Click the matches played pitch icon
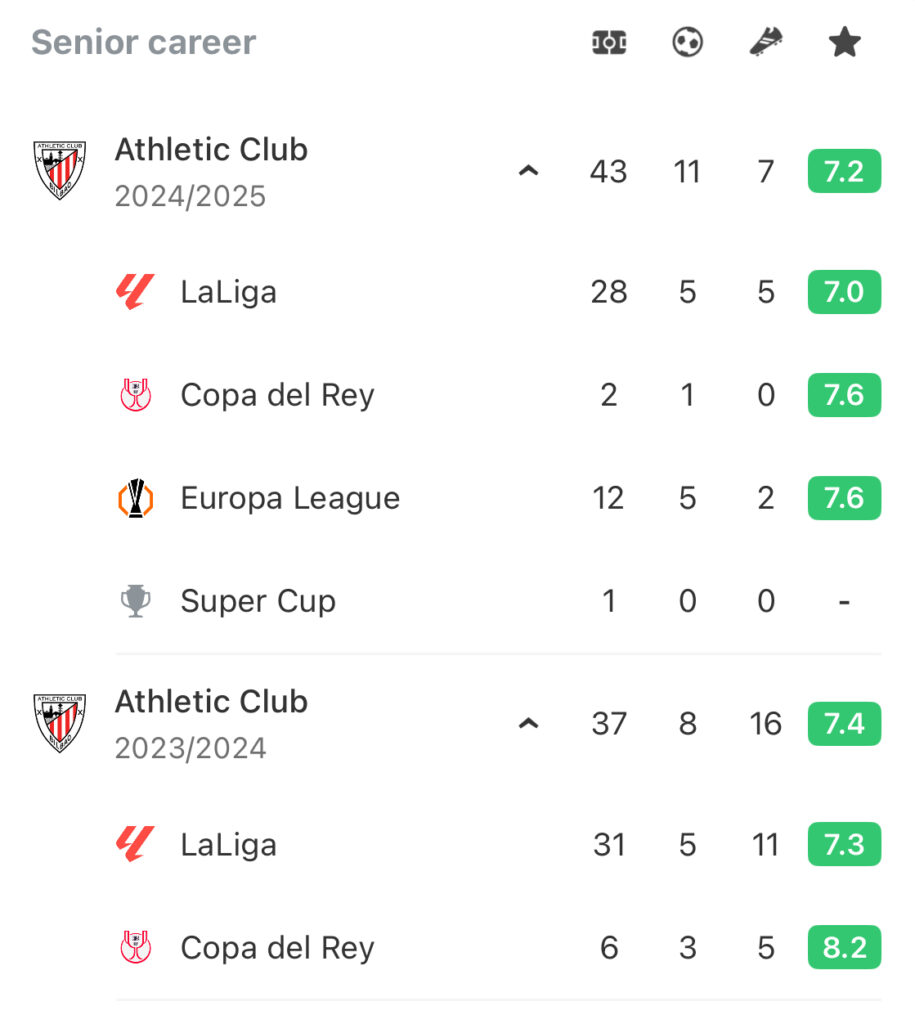 coord(609,43)
